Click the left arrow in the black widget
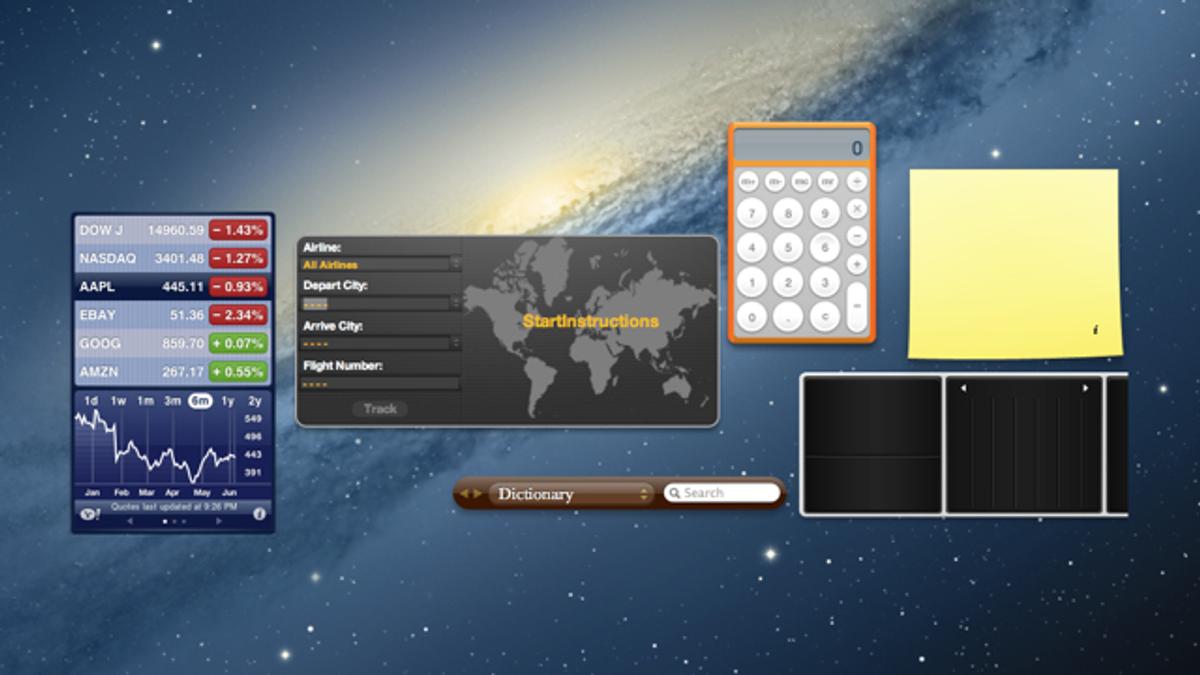The width and height of the screenshot is (1200, 675). (963, 388)
